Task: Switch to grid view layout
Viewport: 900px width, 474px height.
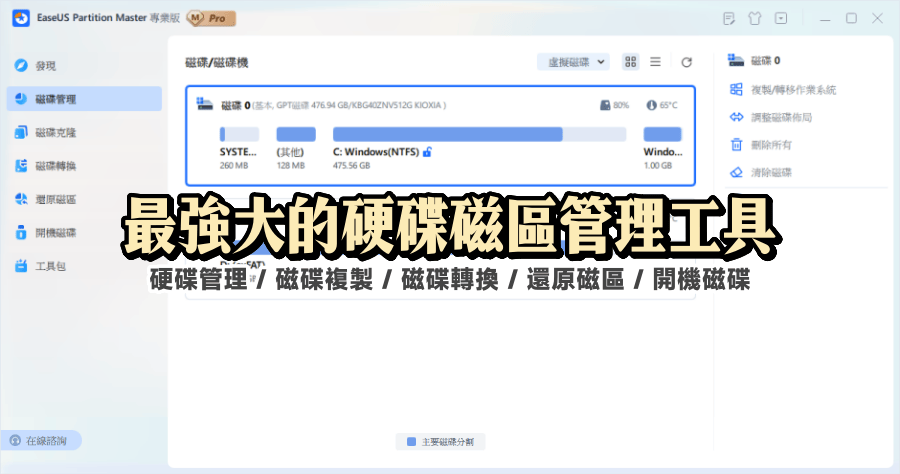Action: click(x=631, y=62)
